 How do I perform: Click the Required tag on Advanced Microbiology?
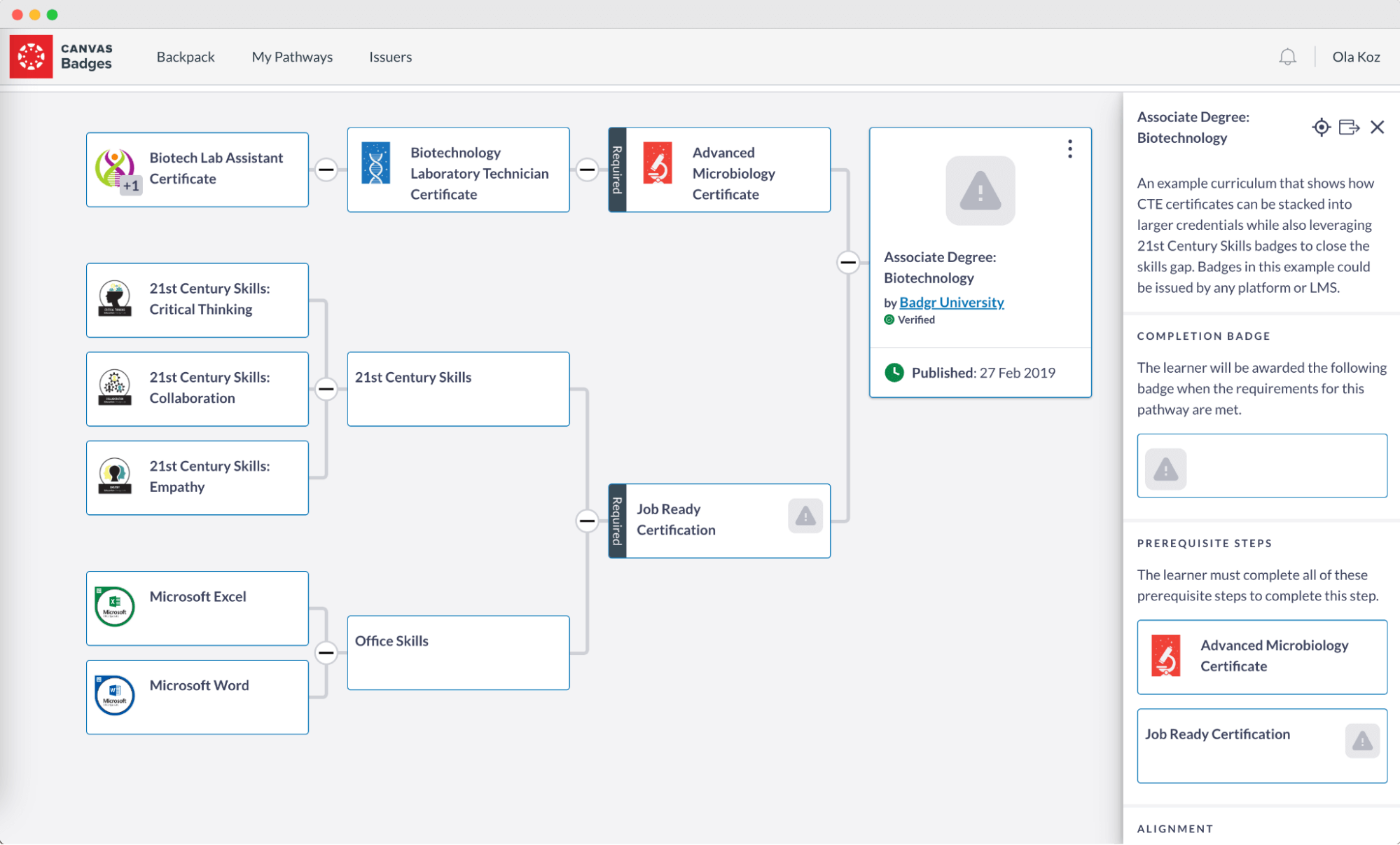pos(617,170)
